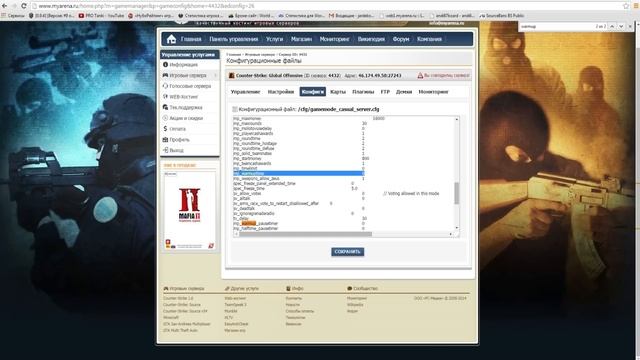Open Тех.поддержка in the sidebar
640x360 pixels.
[186, 107]
